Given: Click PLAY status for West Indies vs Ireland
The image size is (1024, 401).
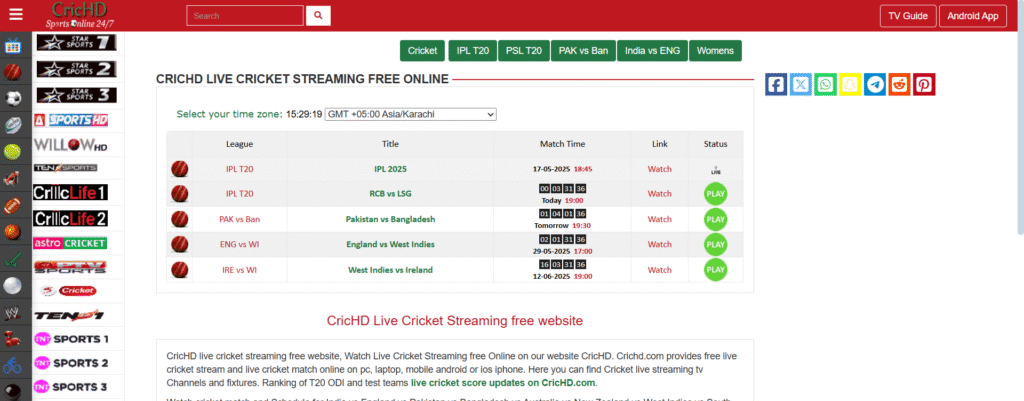Looking at the screenshot, I should pos(716,270).
